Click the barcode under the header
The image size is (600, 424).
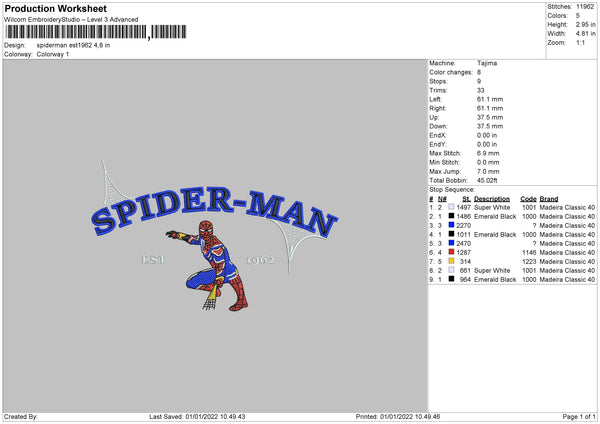(96, 32)
